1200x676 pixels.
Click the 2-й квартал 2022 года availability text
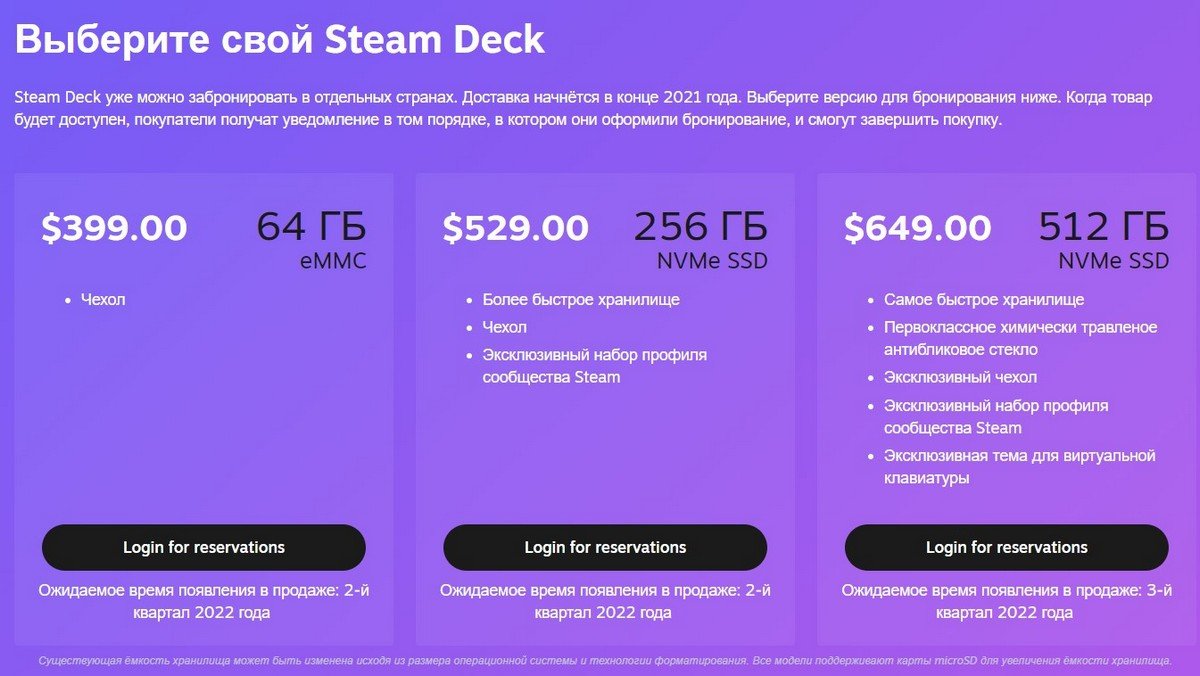pos(203,599)
